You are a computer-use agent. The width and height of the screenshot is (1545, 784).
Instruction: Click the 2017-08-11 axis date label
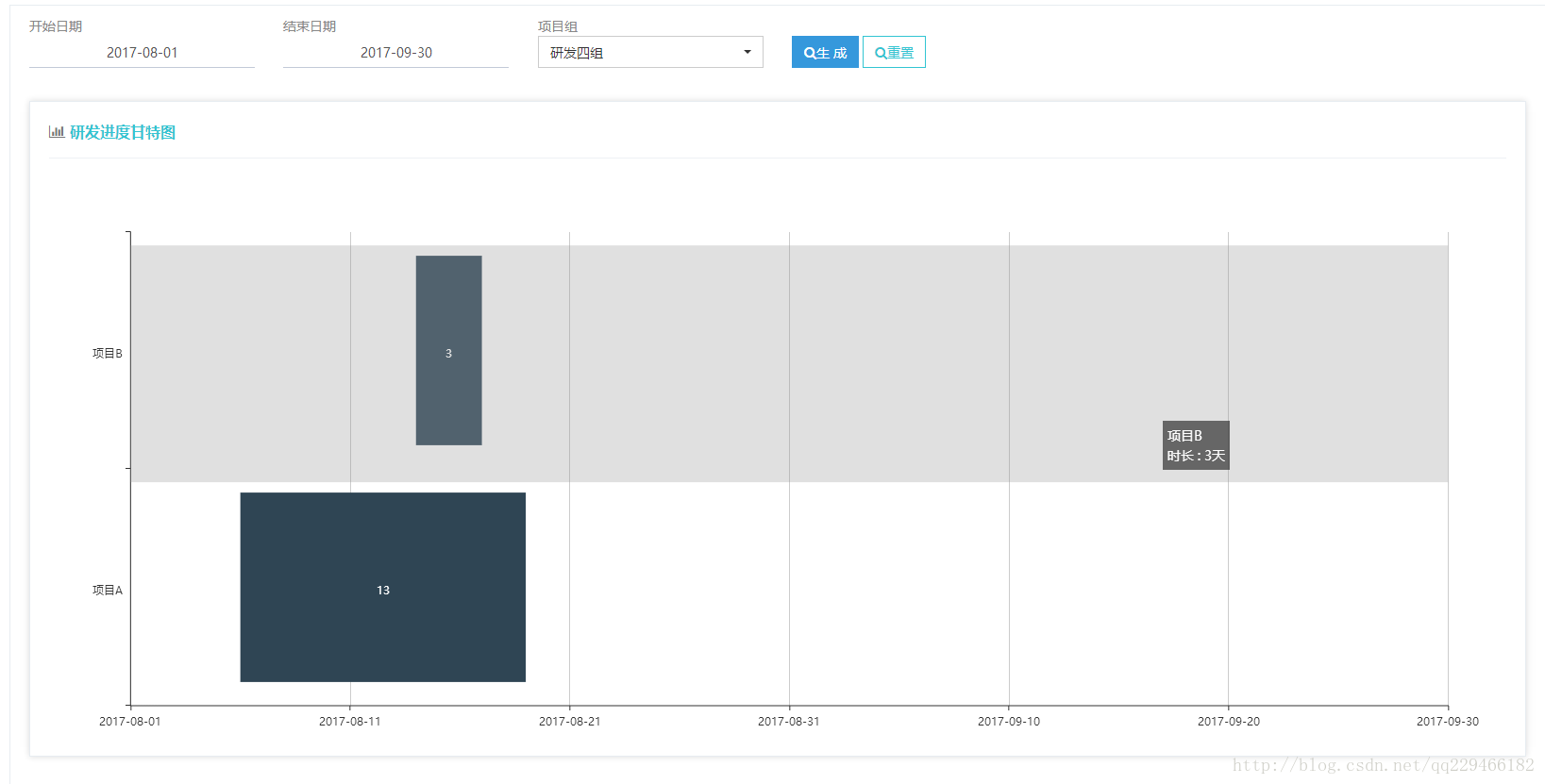point(350,721)
